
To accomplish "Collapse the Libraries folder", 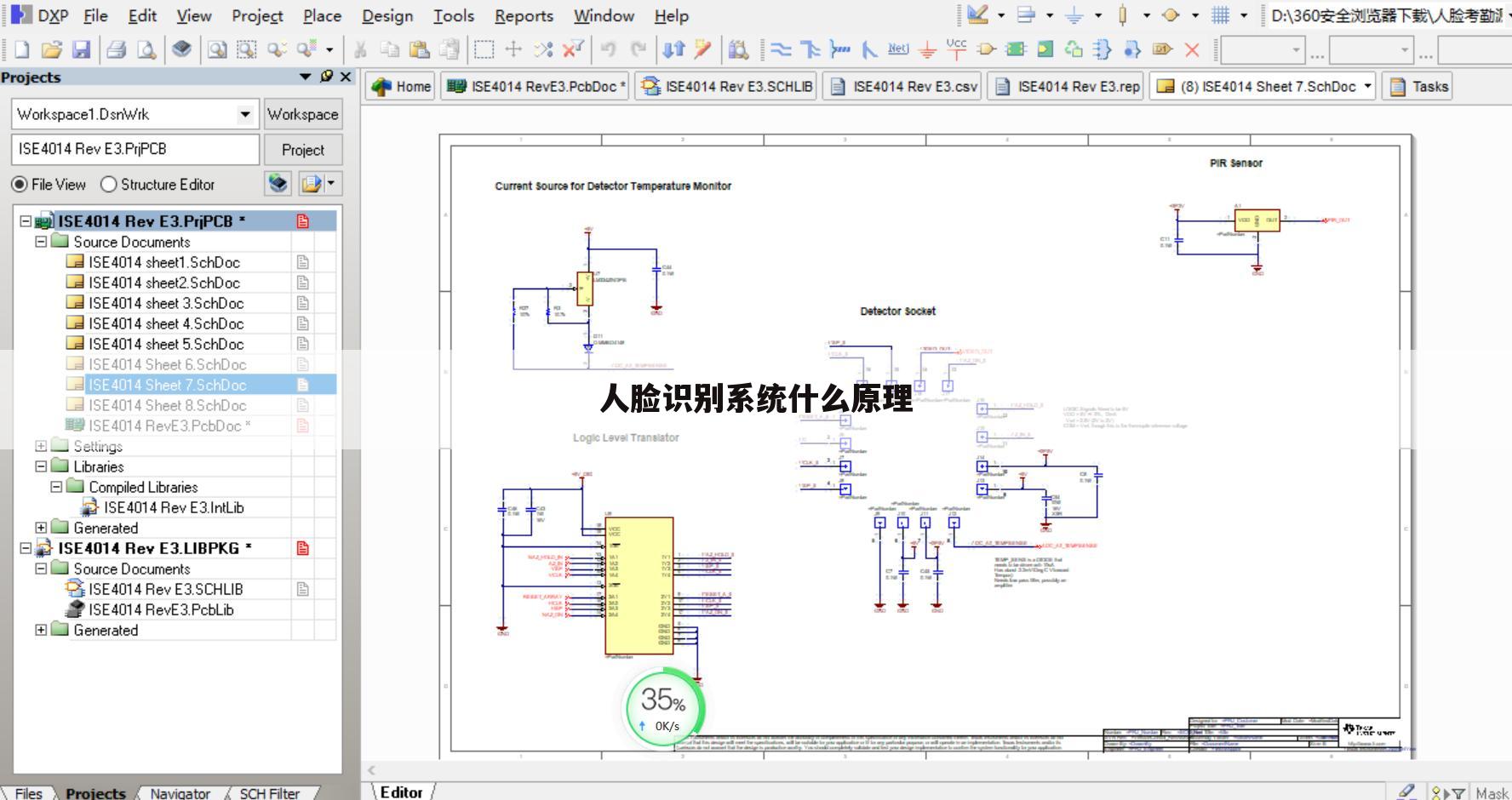I will pos(41,466).
